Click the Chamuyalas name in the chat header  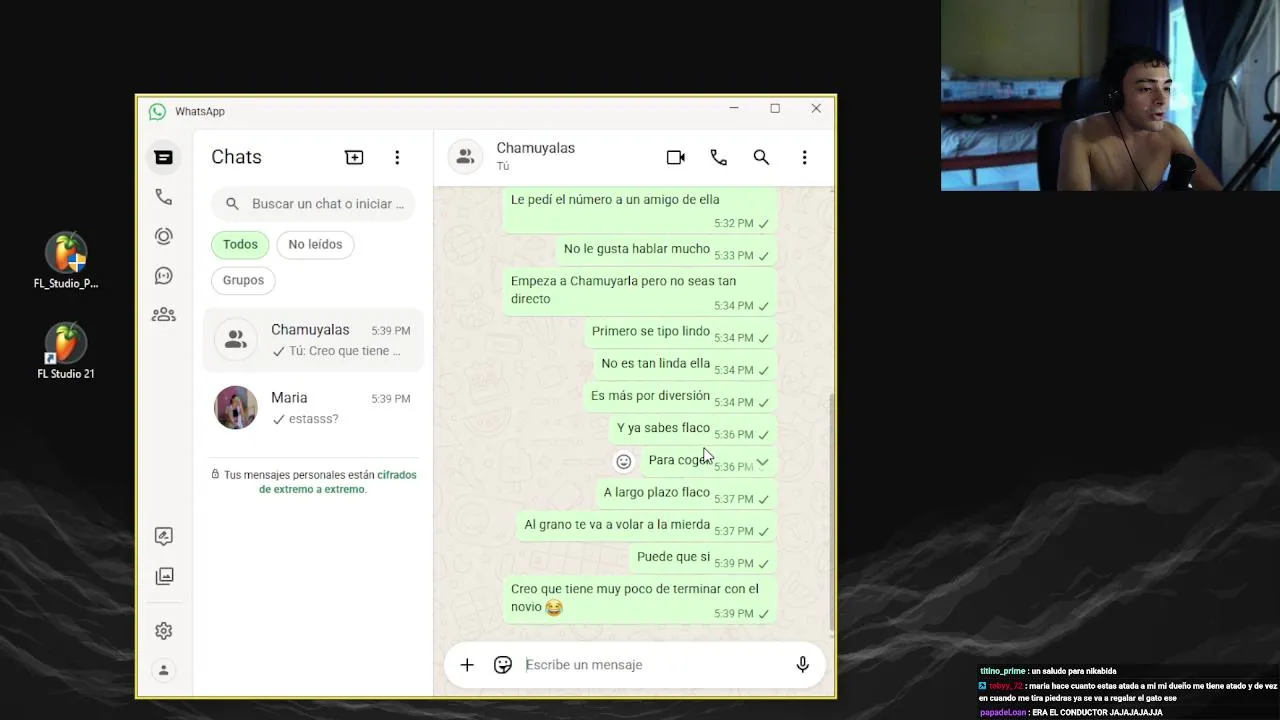click(535, 148)
